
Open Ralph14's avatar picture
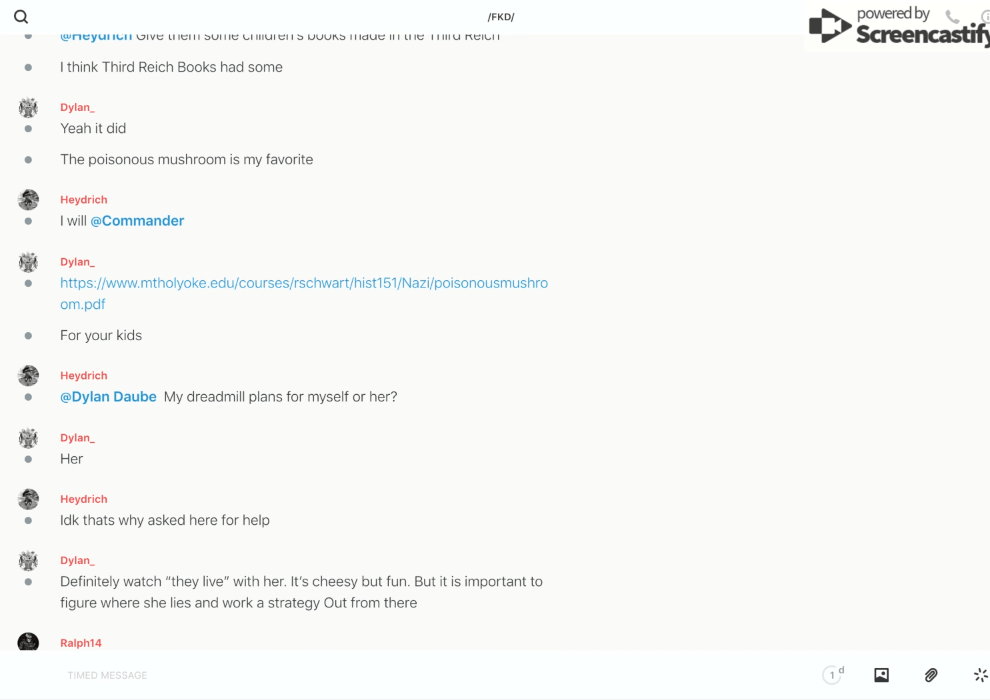coord(28,642)
